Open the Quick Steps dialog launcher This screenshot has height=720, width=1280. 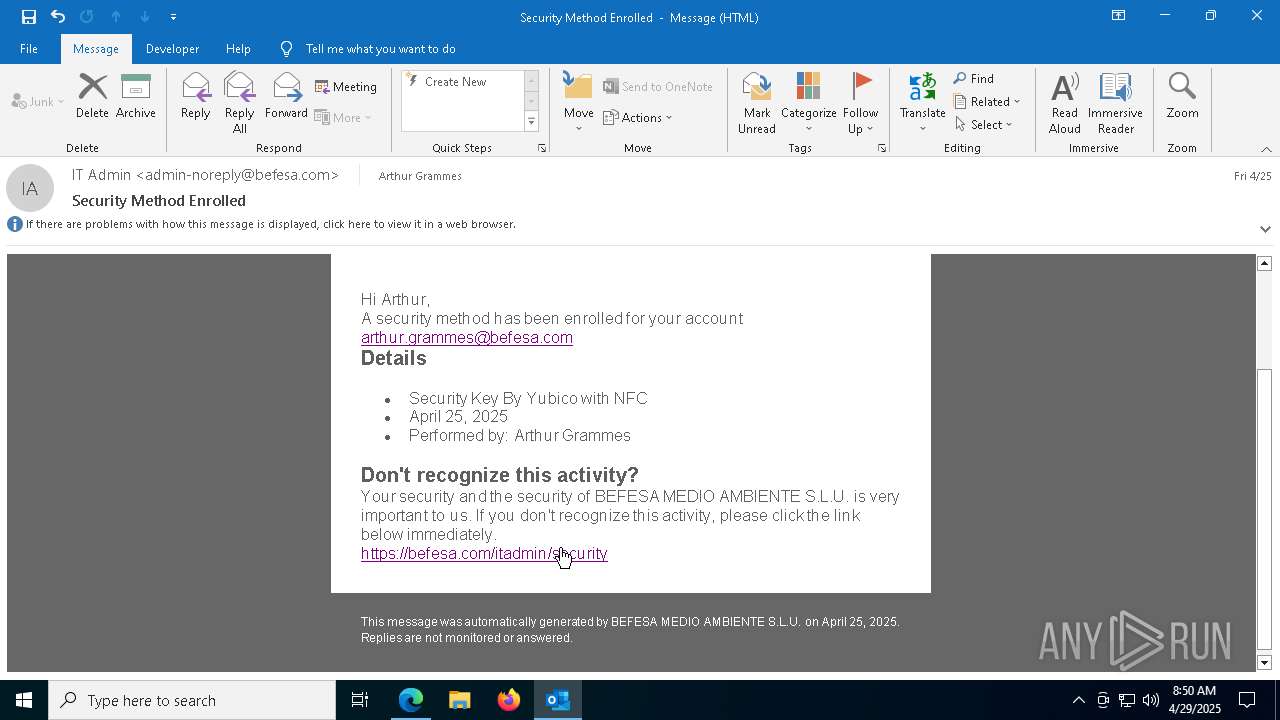(542, 148)
